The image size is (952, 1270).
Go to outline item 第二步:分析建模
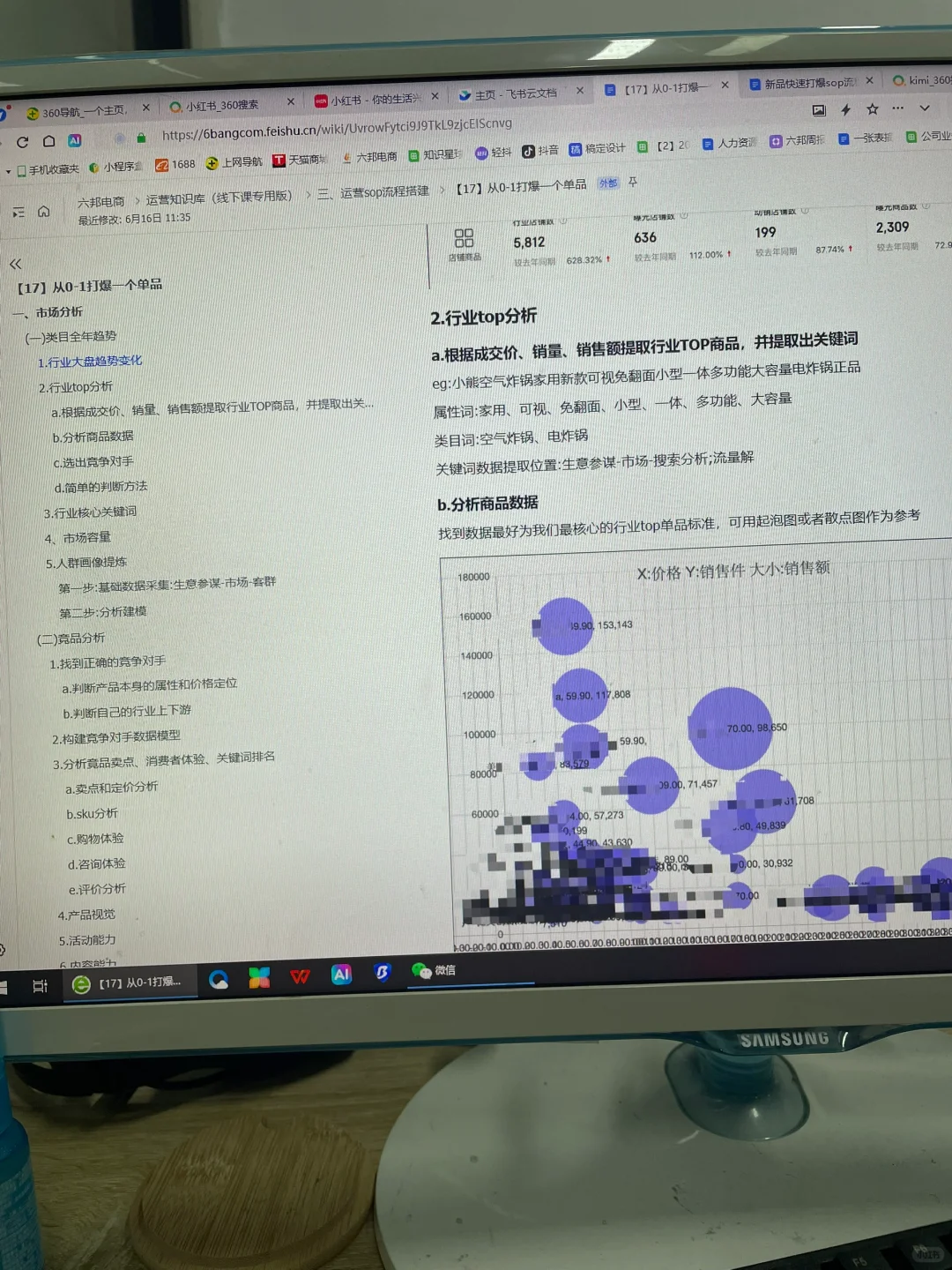click(103, 612)
